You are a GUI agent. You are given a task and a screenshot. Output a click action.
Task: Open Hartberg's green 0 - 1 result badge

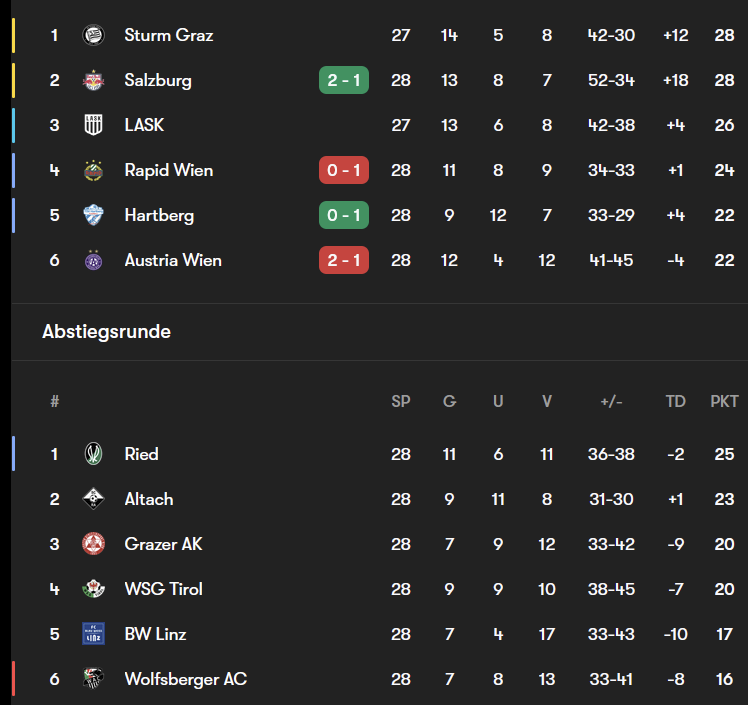point(344,215)
